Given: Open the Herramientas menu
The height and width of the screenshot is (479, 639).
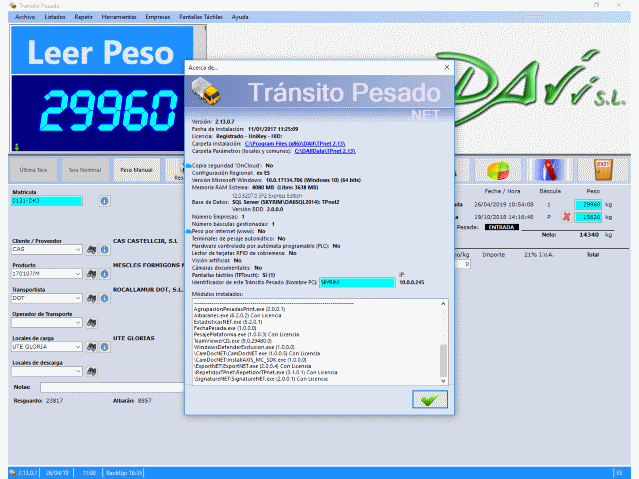Looking at the screenshot, I should 119,17.
